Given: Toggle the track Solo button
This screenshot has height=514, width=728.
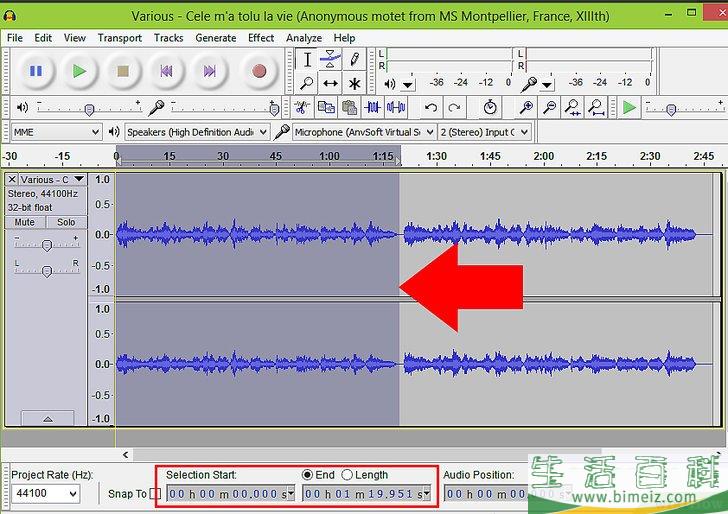Looking at the screenshot, I should (66, 222).
